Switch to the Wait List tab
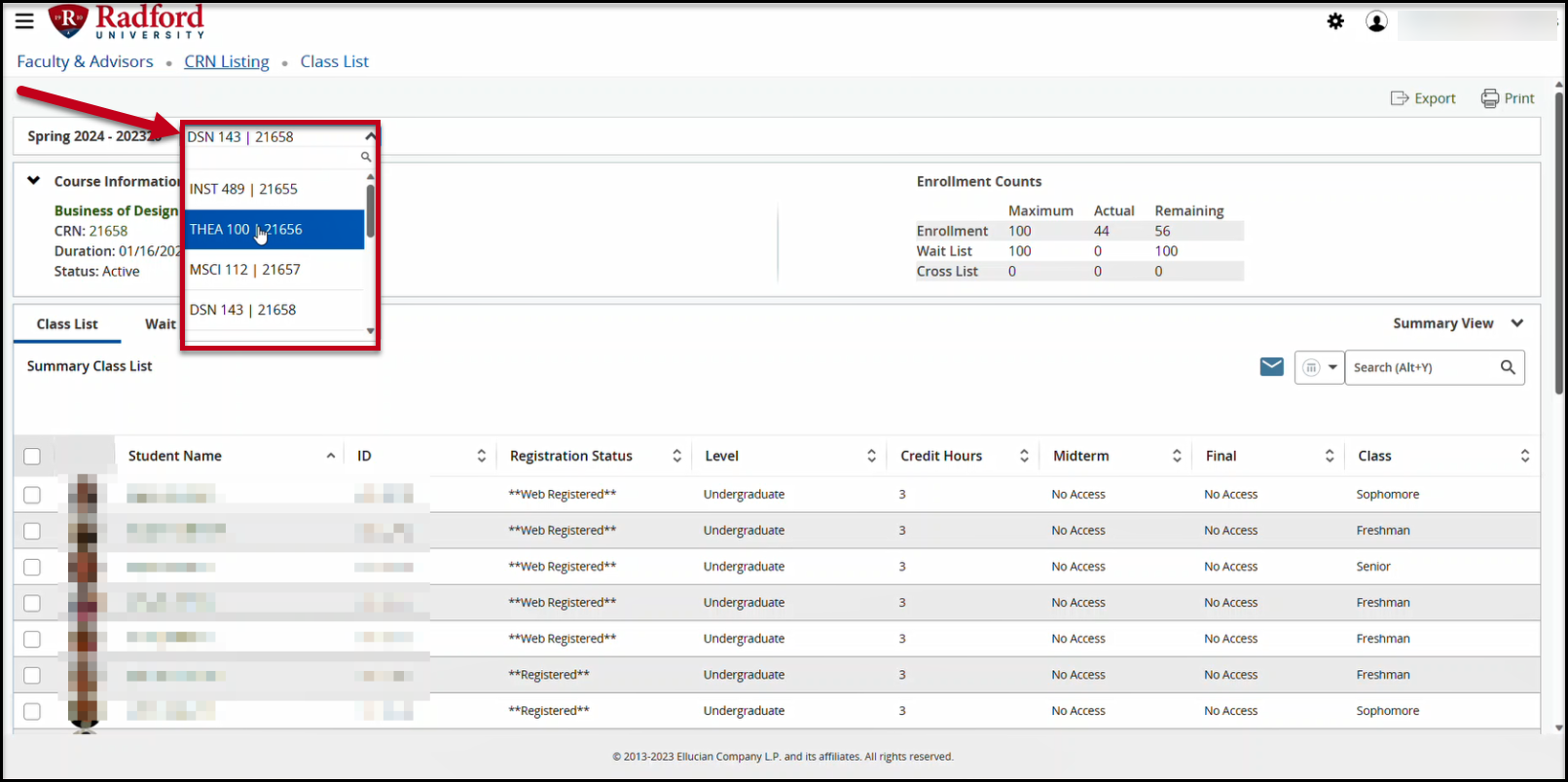The width and height of the screenshot is (1568, 782). pos(161,324)
